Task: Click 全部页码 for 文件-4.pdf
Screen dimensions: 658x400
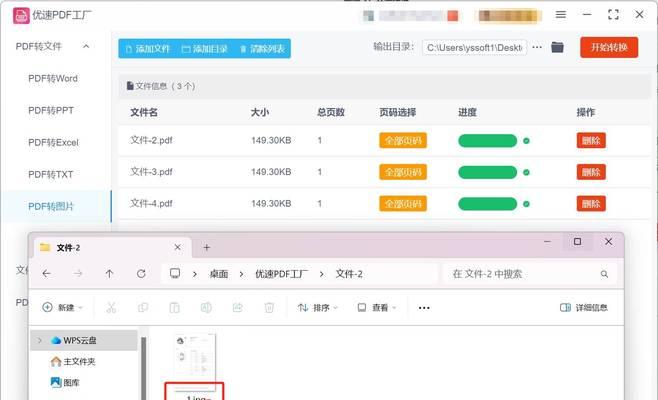Action: point(403,204)
